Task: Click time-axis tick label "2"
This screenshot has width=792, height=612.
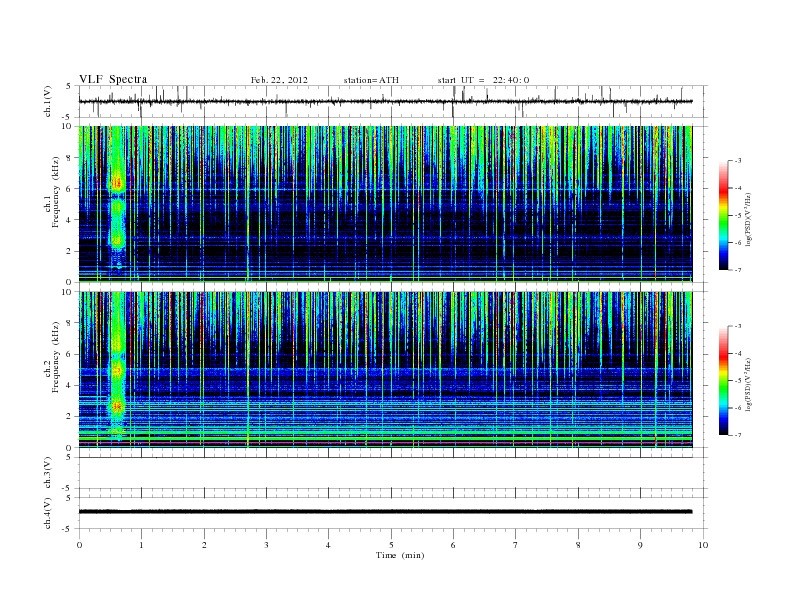Action: click(204, 545)
